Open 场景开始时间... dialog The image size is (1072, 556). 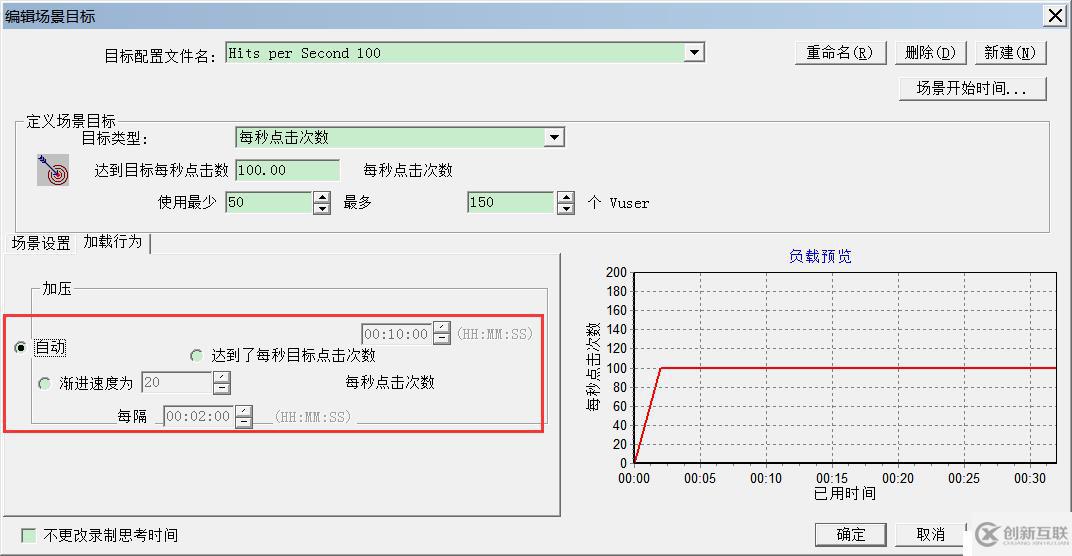[972, 88]
